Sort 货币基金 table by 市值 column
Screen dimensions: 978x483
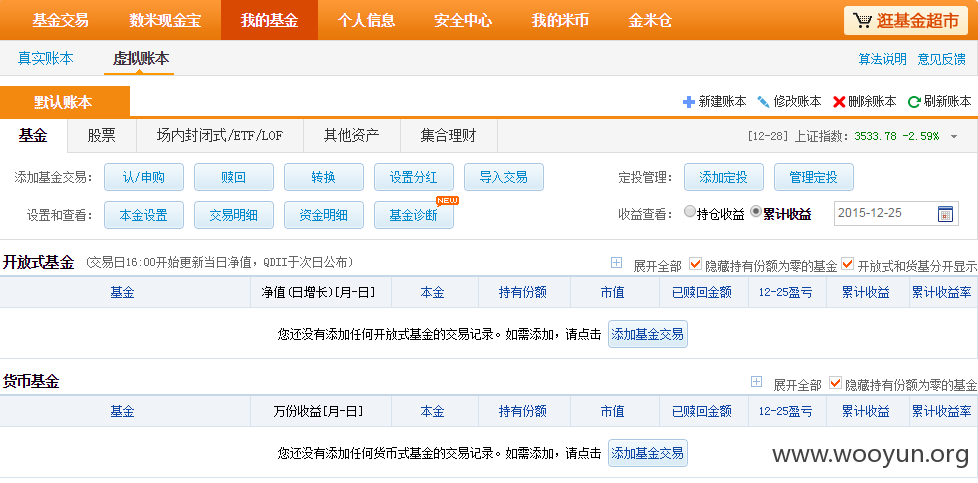612,411
